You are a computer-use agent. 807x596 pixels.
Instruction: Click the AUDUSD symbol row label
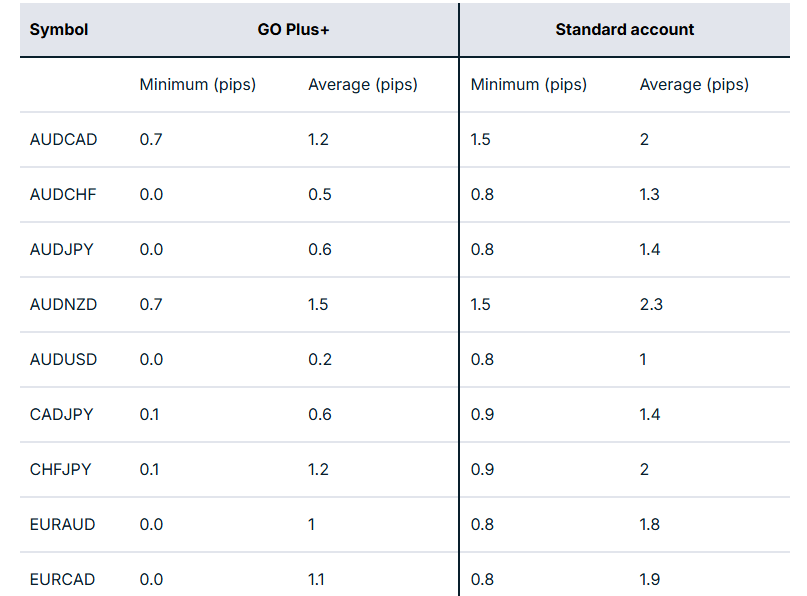coord(64,360)
